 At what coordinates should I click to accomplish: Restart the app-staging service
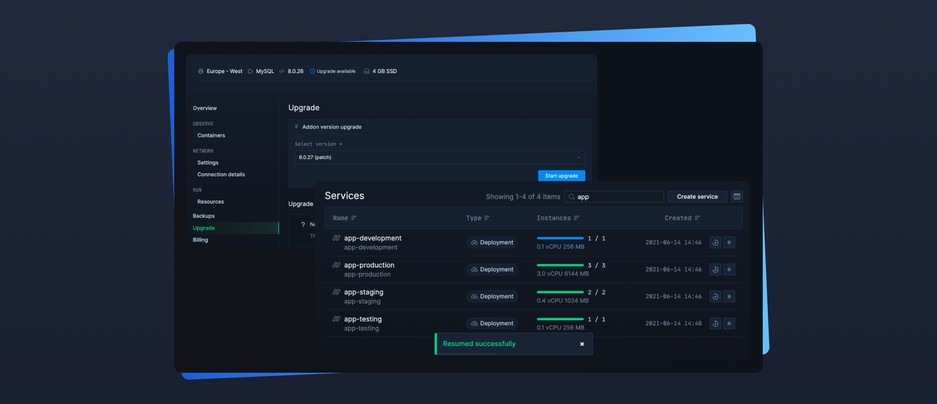tap(715, 296)
